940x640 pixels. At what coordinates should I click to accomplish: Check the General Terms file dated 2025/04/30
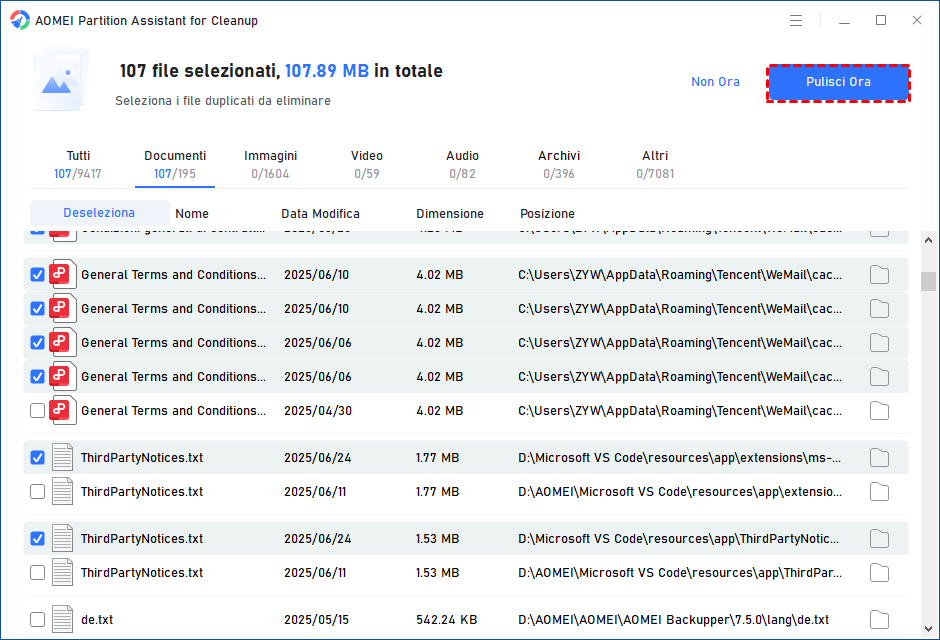[x=38, y=411]
